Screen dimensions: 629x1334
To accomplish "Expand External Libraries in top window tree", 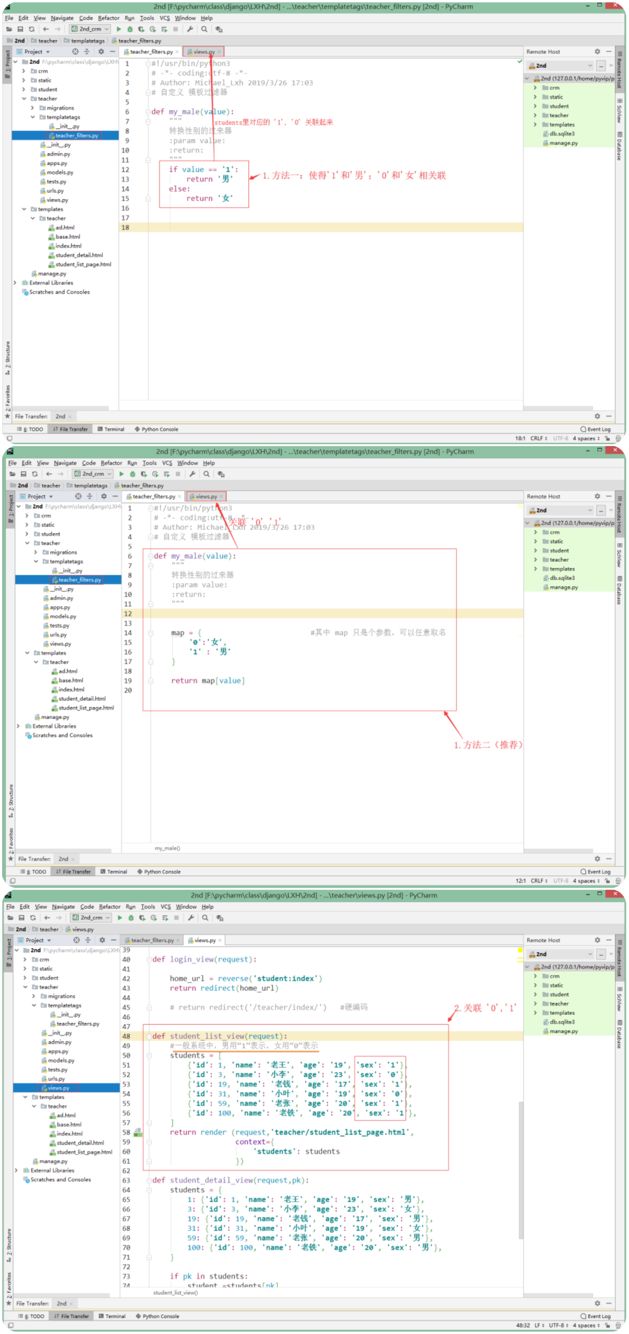I will [16, 282].
